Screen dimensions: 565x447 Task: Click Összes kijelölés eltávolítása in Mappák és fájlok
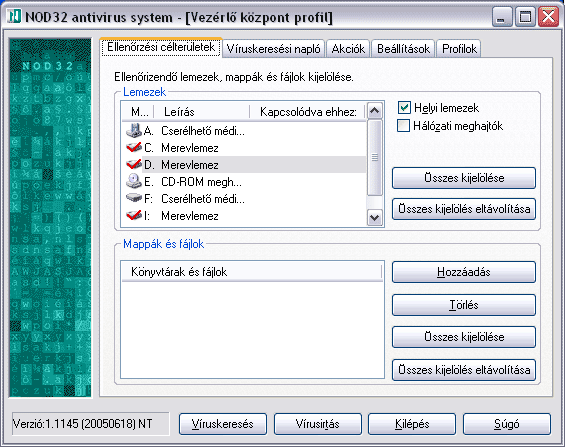[x=464, y=370]
